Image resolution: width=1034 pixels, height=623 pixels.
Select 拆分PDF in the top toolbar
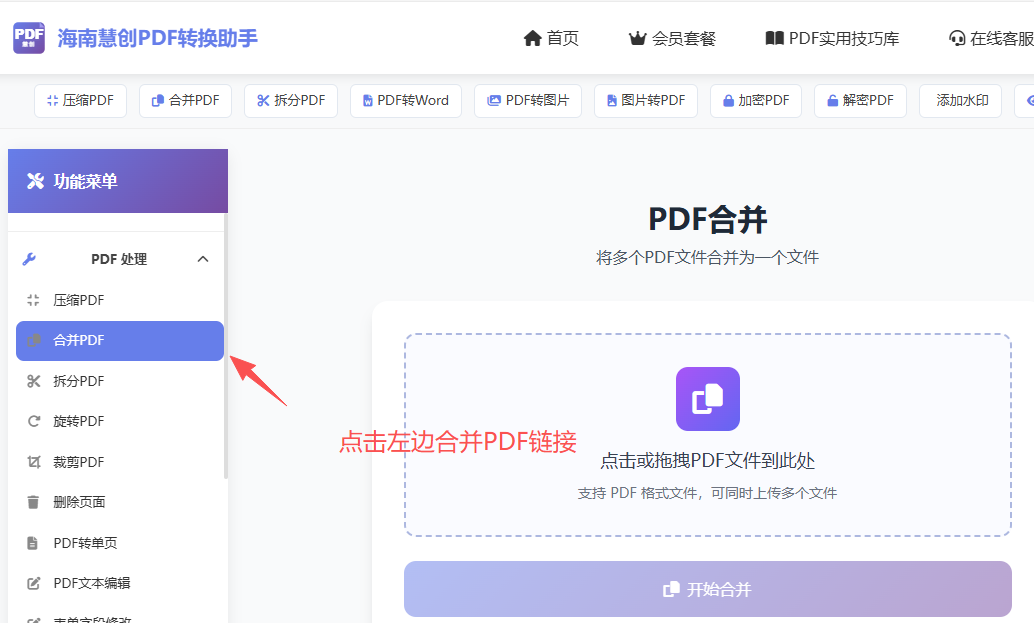[291, 100]
